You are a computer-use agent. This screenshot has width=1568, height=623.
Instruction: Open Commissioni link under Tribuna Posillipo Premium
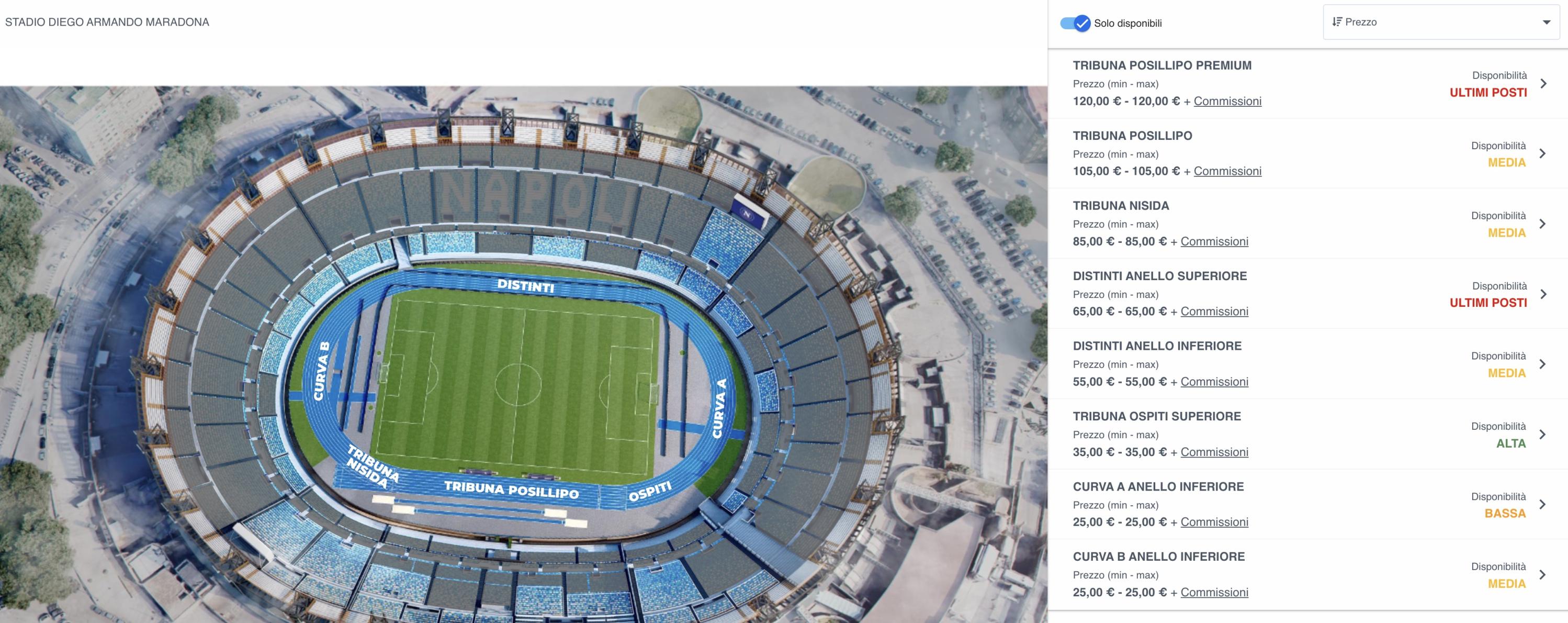1227,101
